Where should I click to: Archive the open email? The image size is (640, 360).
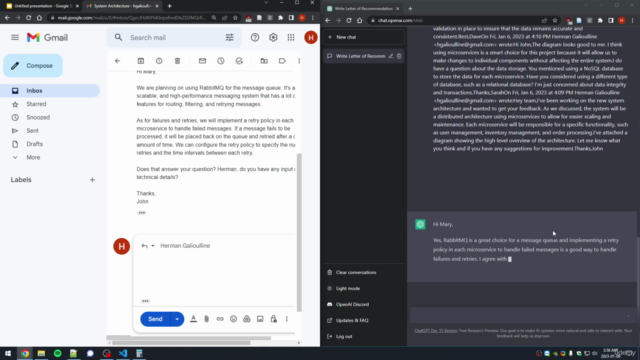point(141,61)
